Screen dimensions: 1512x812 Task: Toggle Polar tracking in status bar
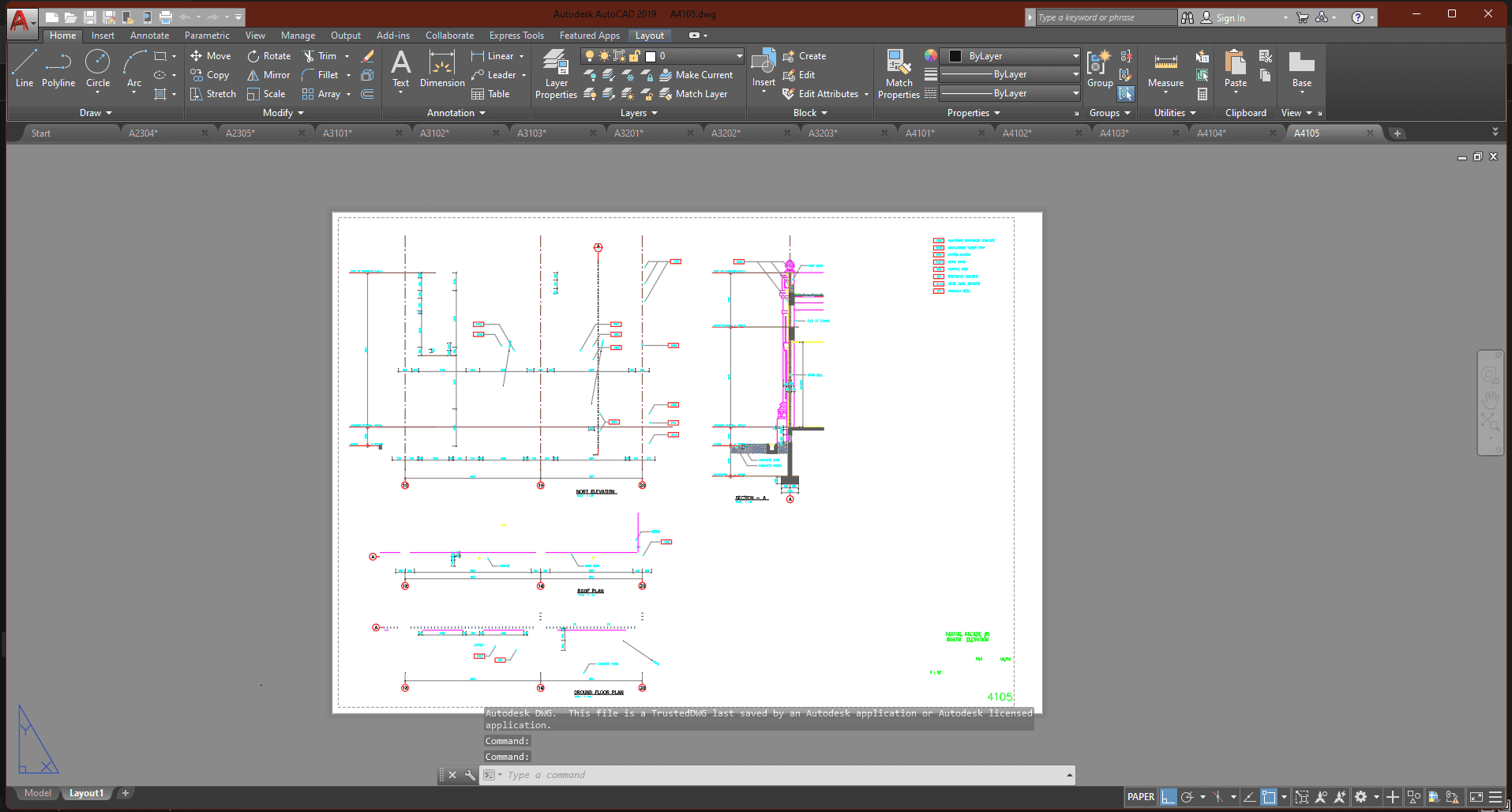[x=1187, y=797]
